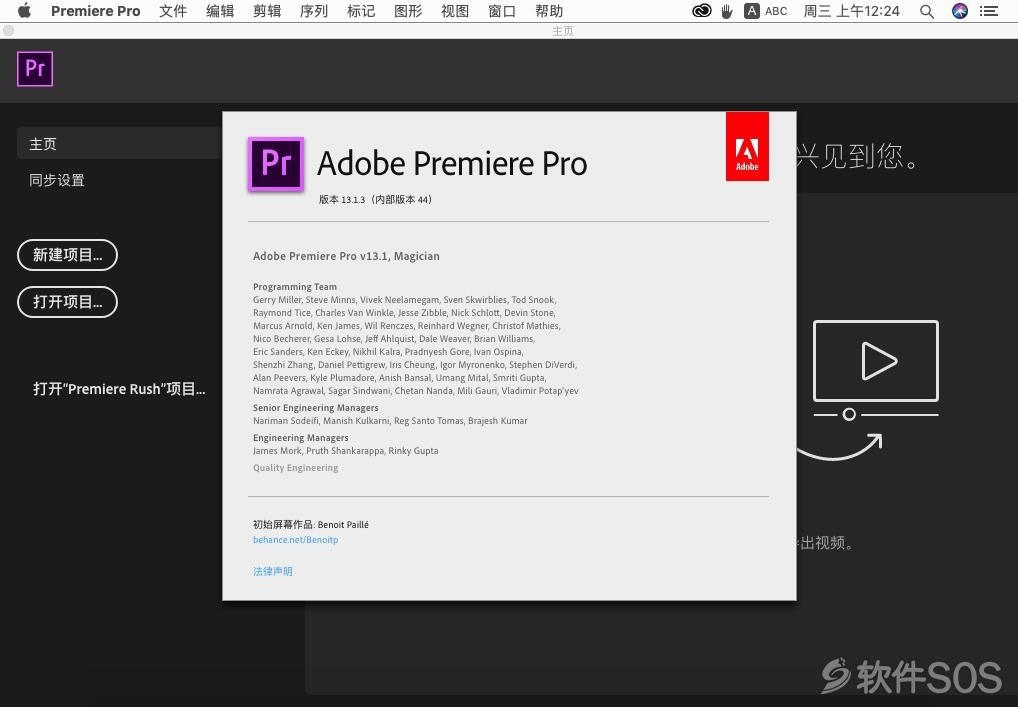The image size is (1018, 707).
Task: Open the 序列 menu
Action: [314, 11]
